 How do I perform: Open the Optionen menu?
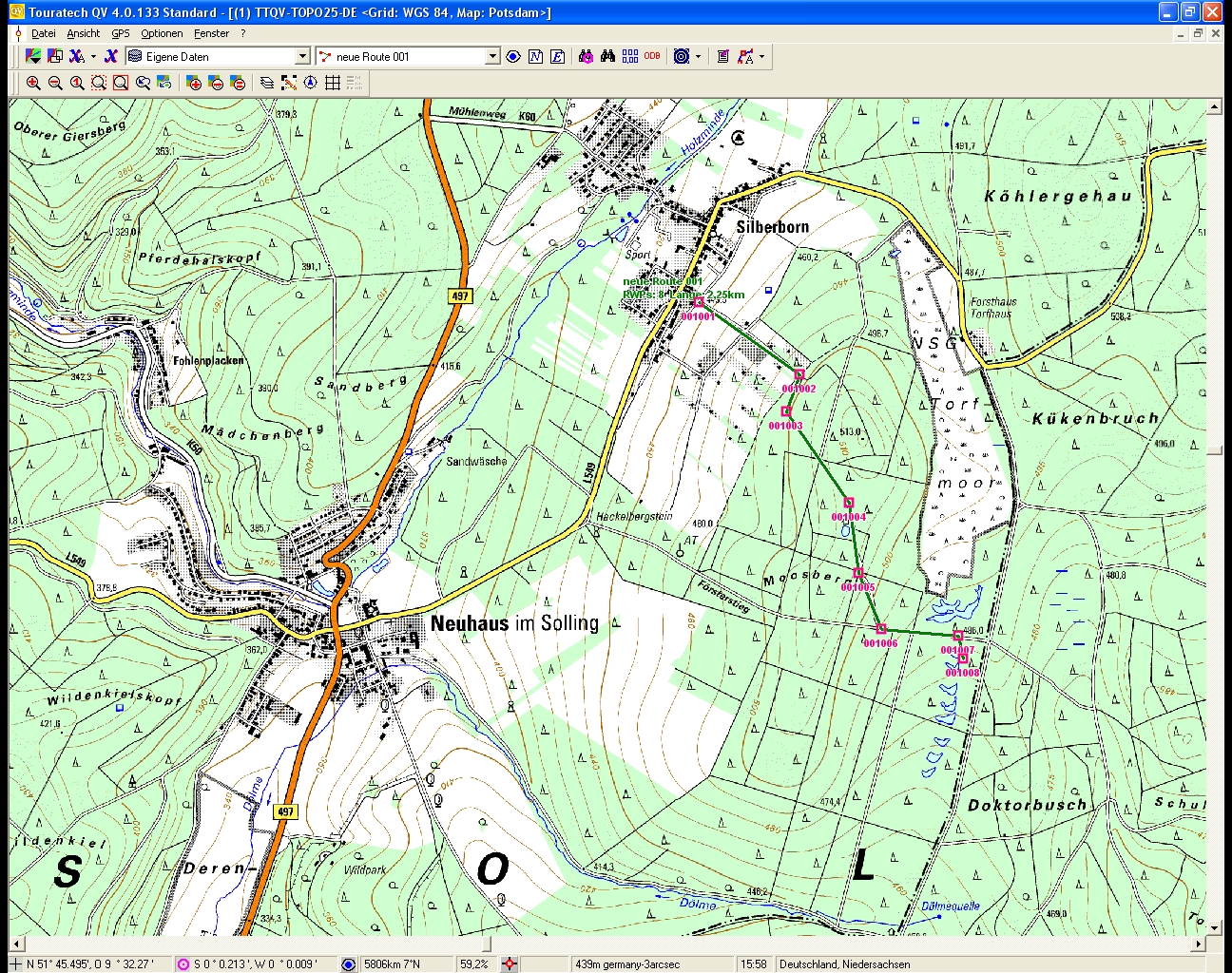(162, 33)
